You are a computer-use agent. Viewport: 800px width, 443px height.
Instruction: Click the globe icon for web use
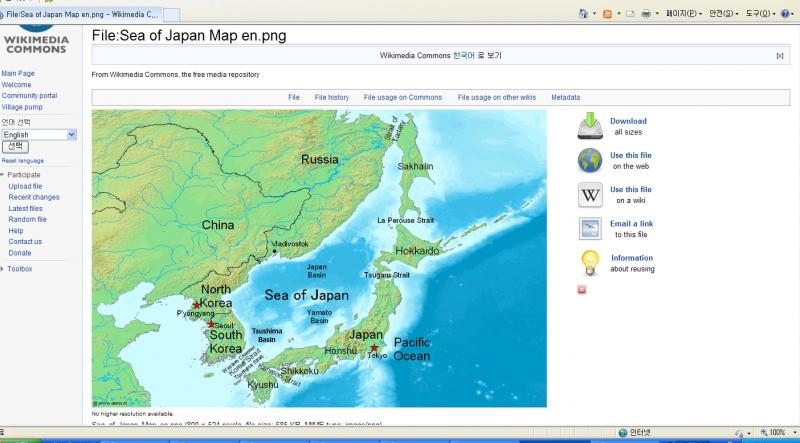coord(590,160)
